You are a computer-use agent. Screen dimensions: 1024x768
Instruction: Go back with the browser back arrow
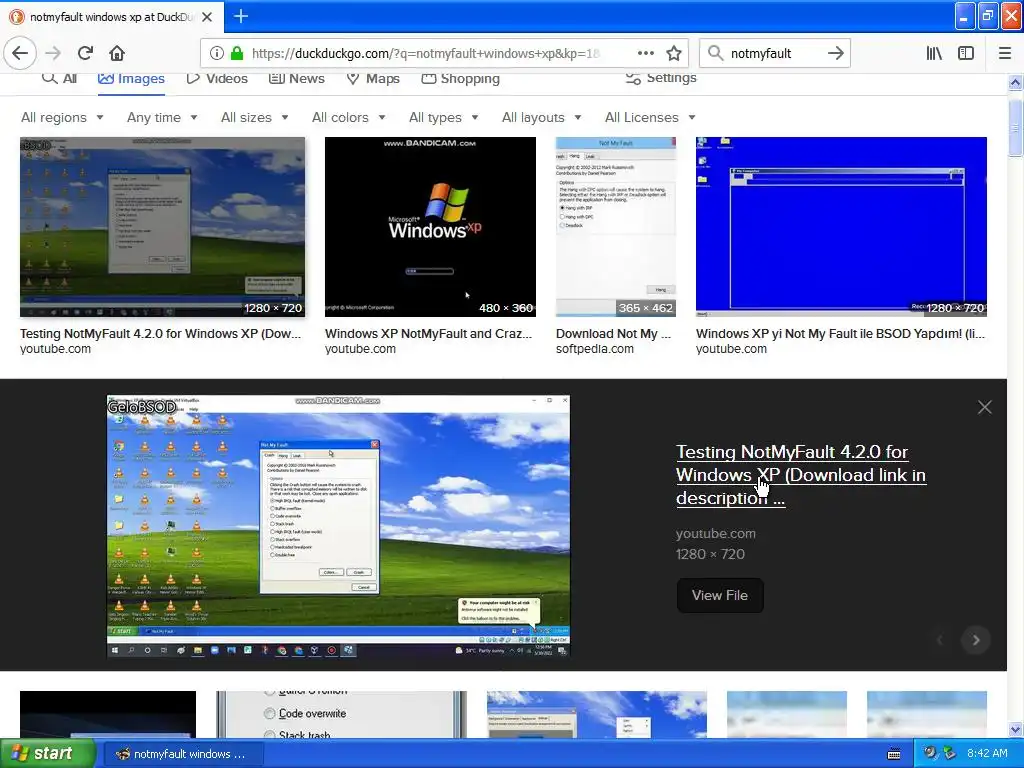pos(20,53)
